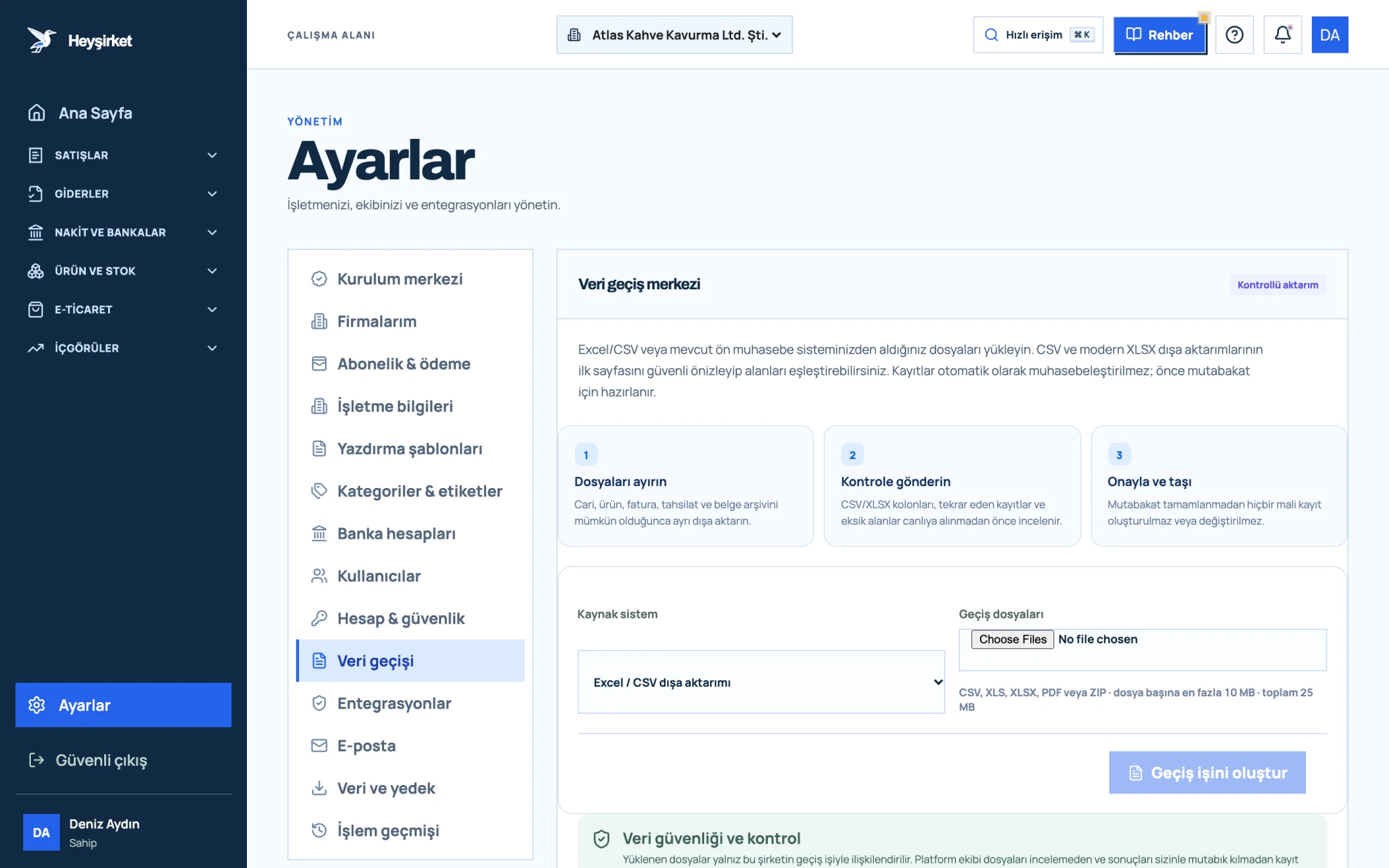The height and width of the screenshot is (868, 1389).
Task: Click the Kullanıcılar people icon
Action: point(319,576)
